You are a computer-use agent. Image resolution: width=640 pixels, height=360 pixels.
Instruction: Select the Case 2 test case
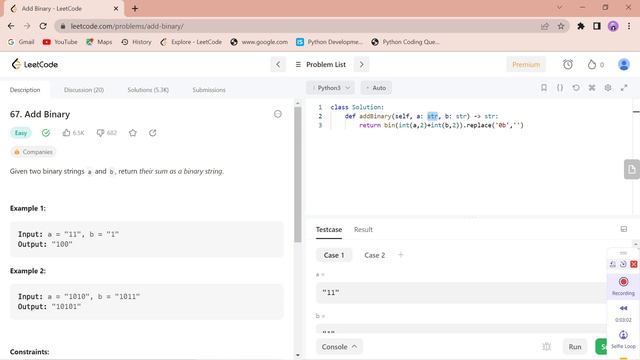tap(374, 255)
